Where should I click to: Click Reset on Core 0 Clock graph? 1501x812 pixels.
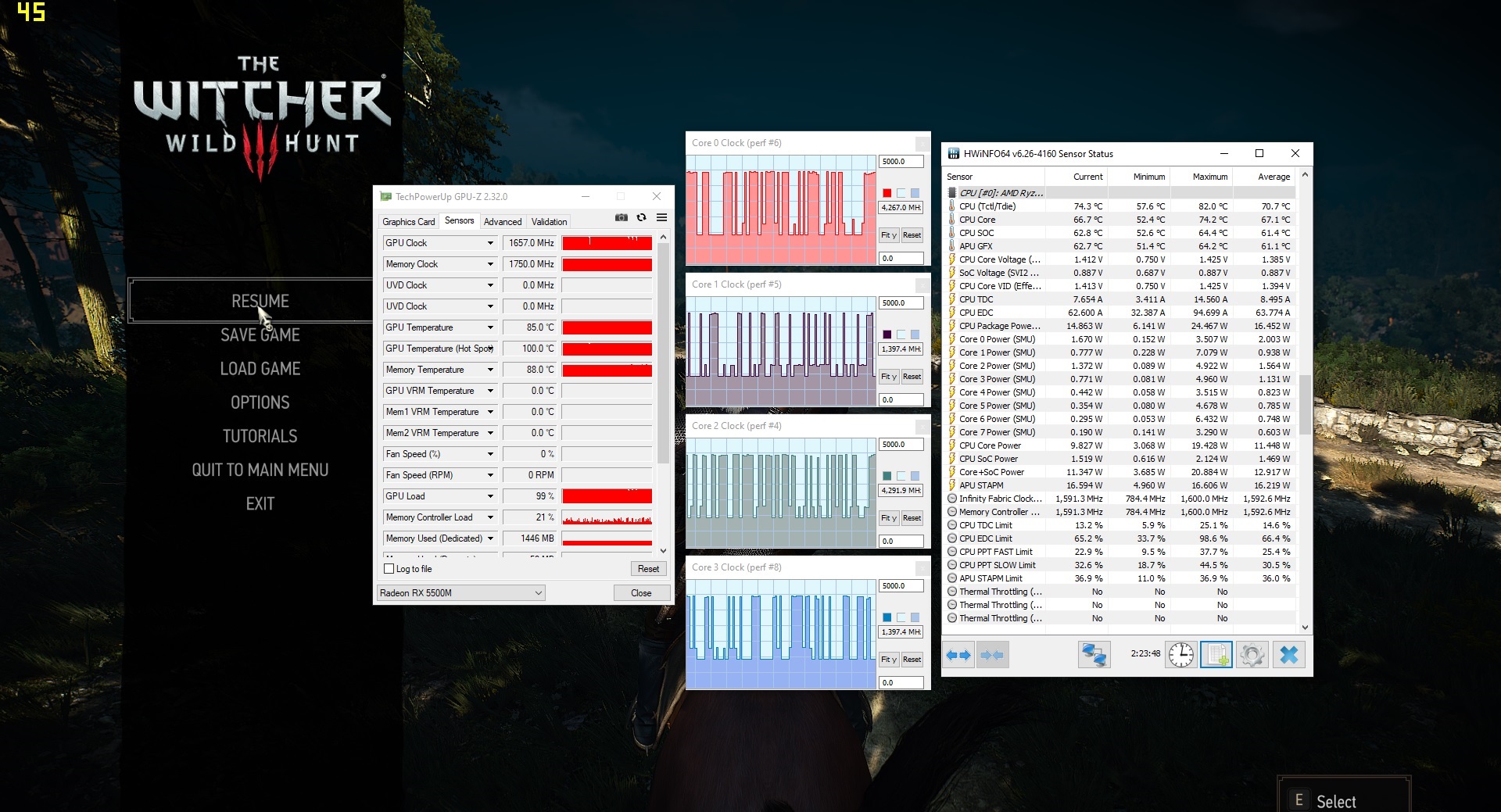pos(912,235)
